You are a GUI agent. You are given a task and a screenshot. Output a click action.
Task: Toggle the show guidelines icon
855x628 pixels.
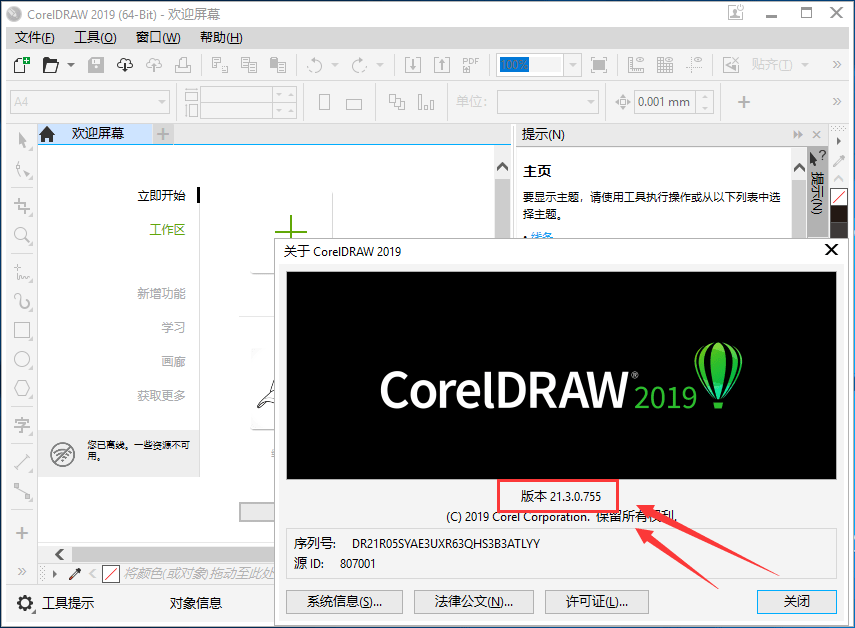[x=694, y=65]
